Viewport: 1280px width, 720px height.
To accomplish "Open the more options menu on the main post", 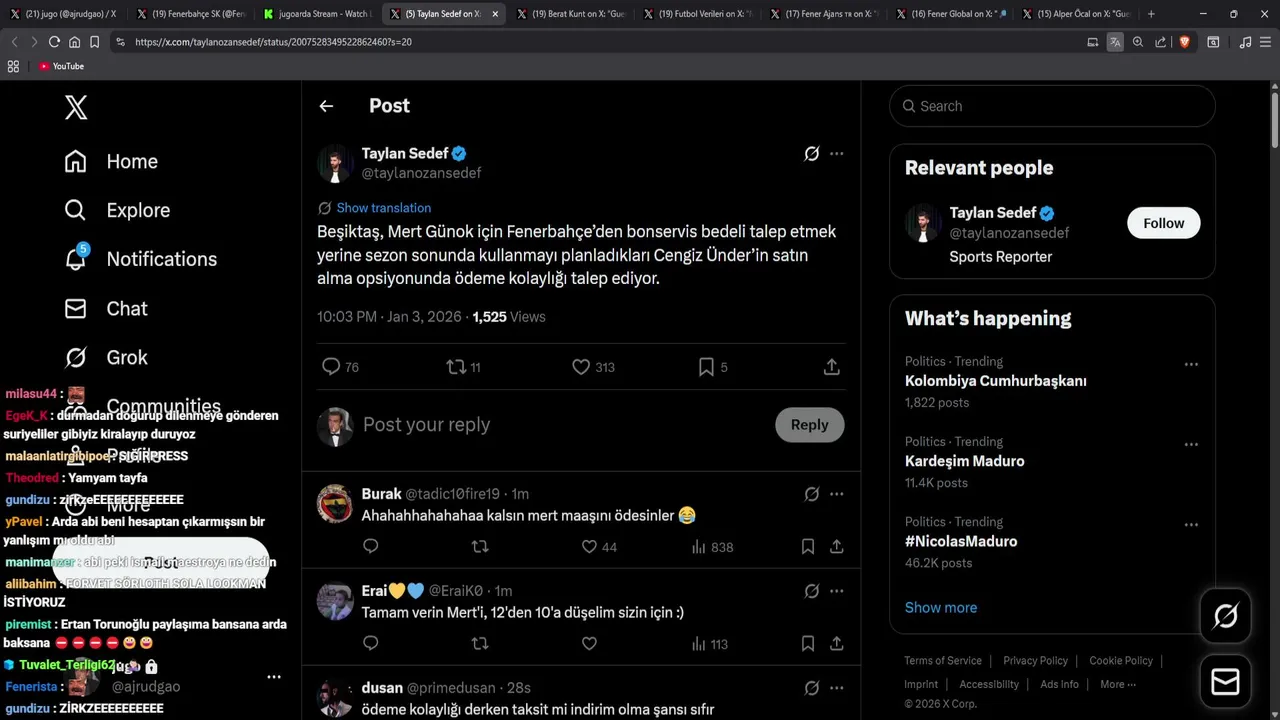I will [x=837, y=153].
